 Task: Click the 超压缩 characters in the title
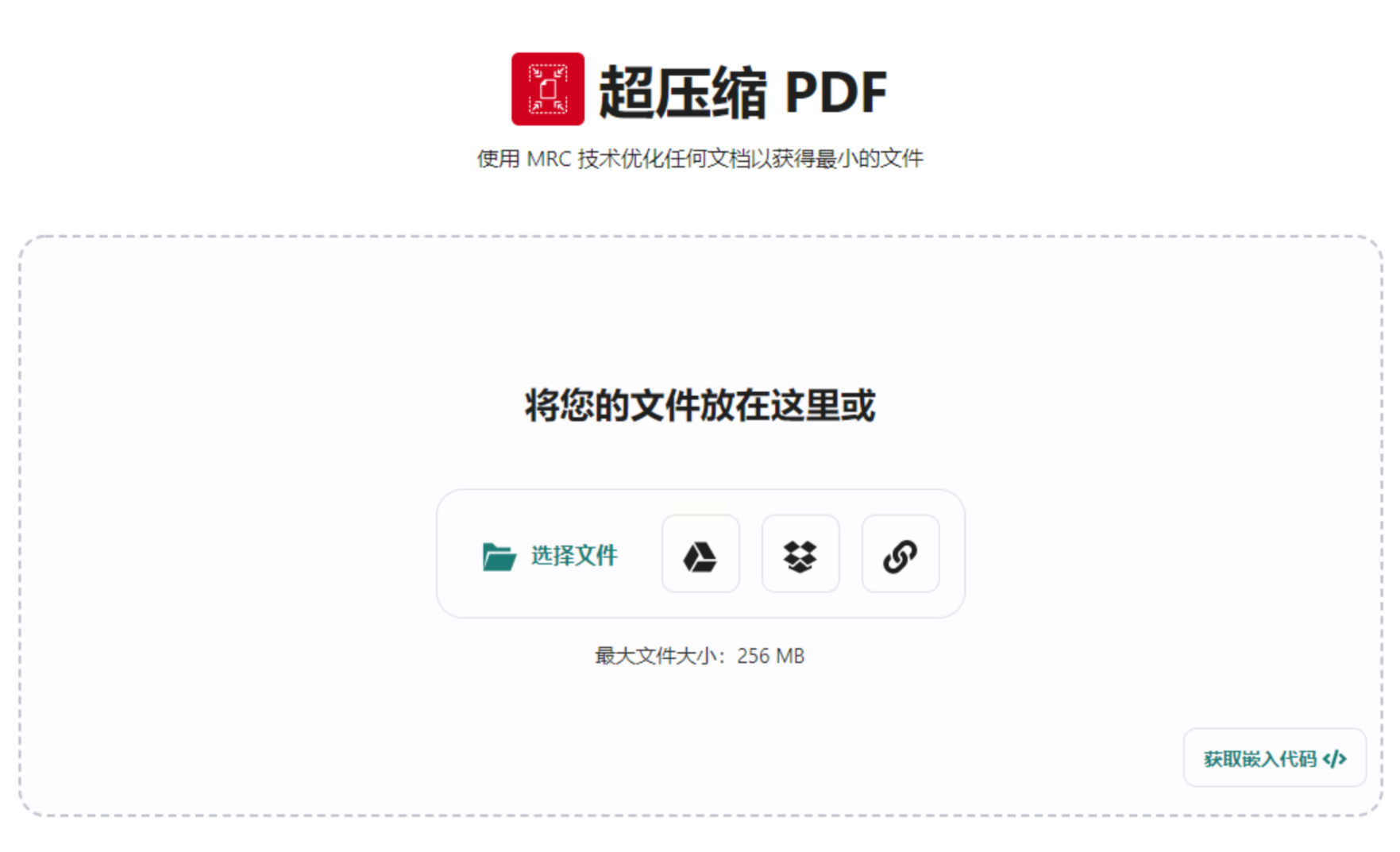click(682, 92)
